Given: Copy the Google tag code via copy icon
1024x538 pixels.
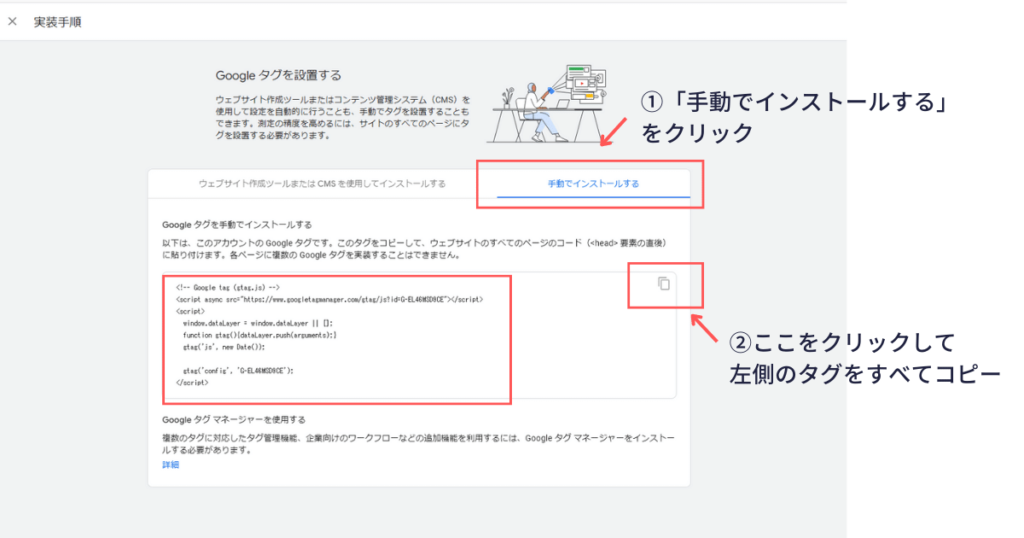Looking at the screenshot, I should click(x=664, y=283).
